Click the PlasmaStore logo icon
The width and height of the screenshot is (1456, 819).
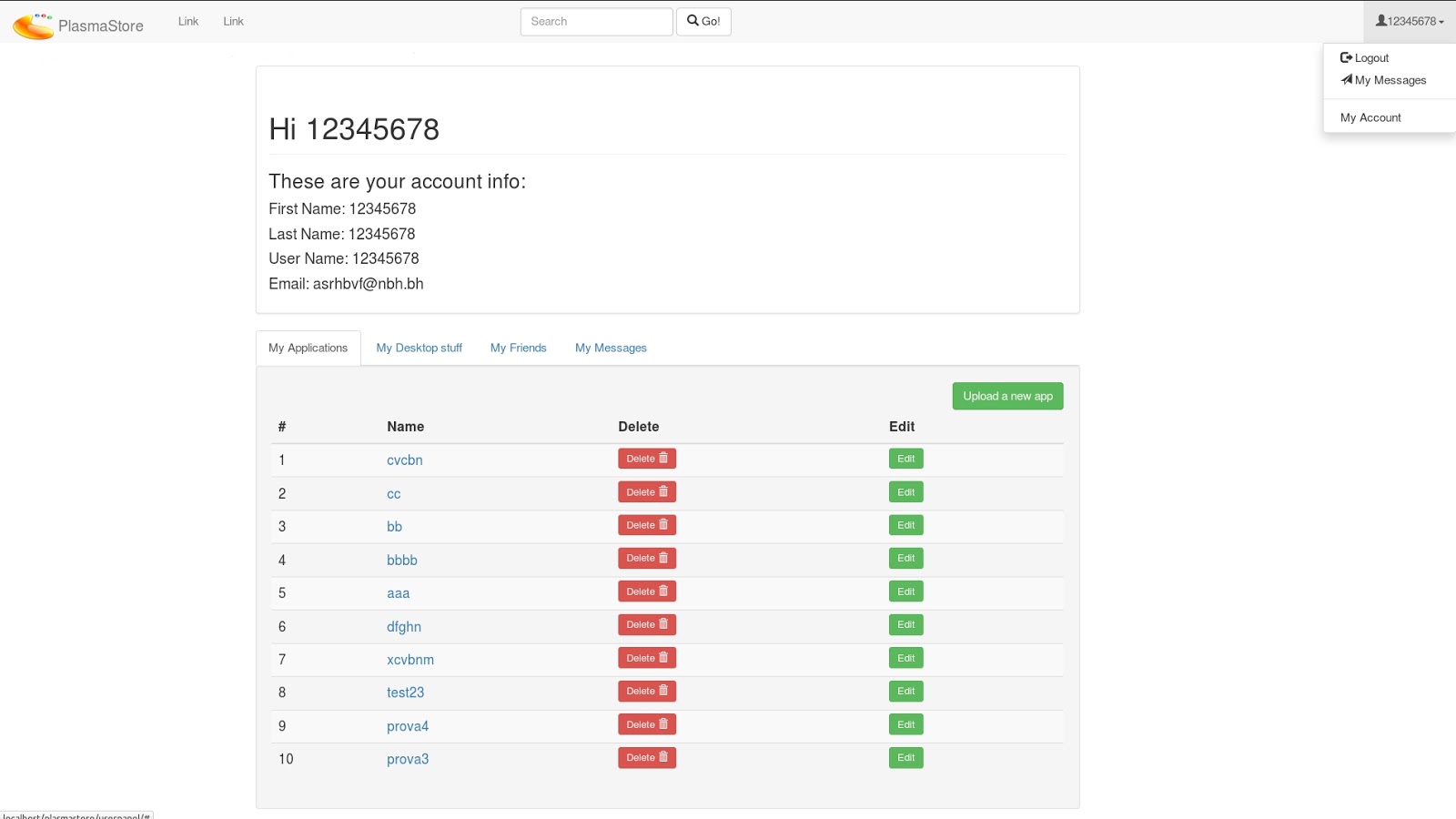click(34, 25)
